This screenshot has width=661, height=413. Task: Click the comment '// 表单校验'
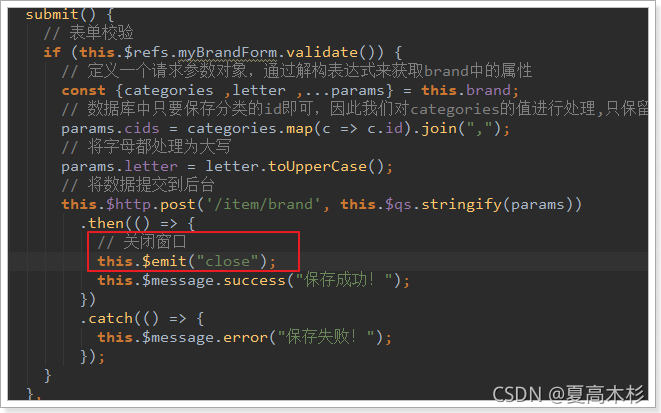click(x=89, y=33)
